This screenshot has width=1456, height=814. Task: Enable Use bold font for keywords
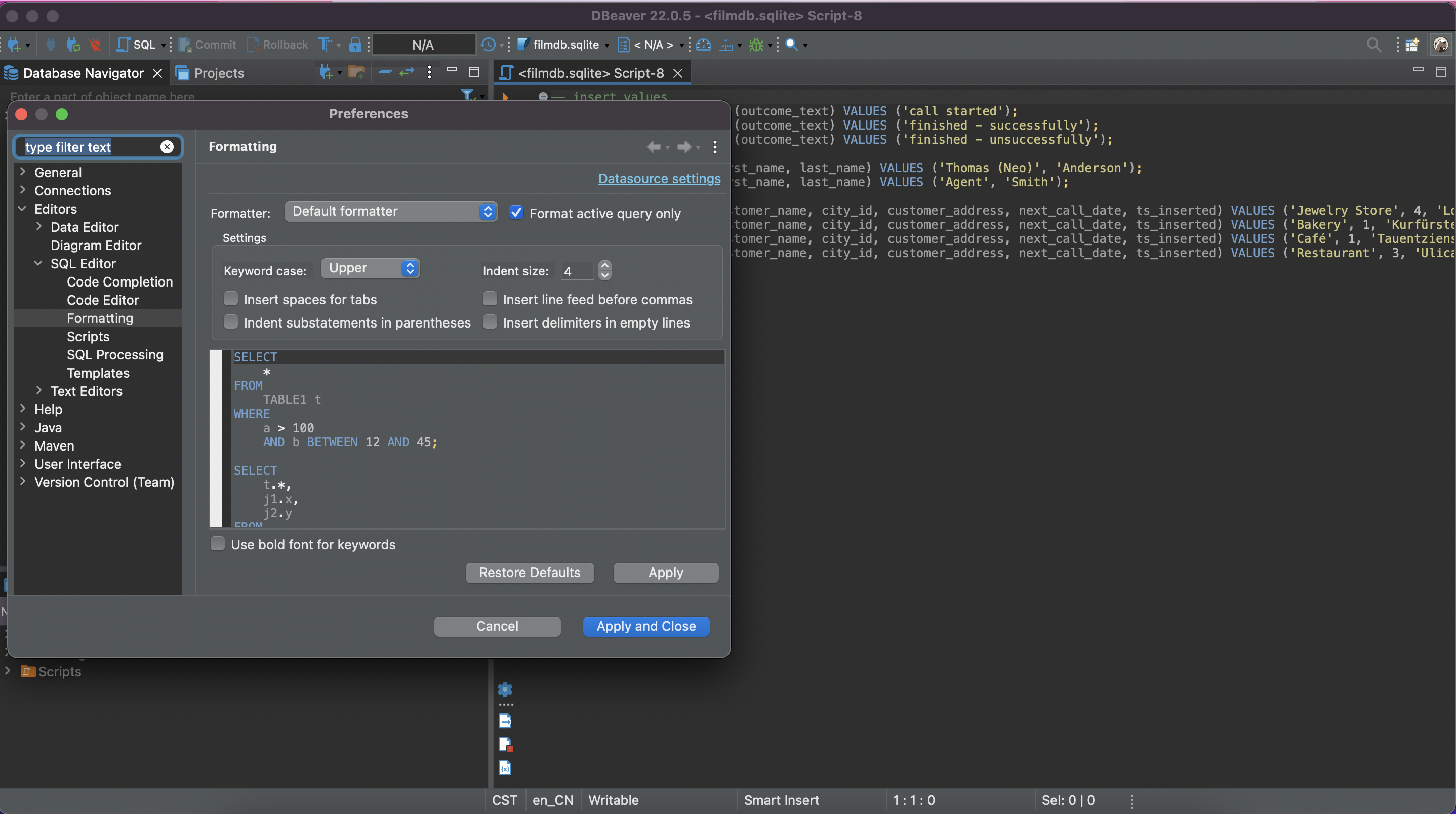[218, 543]
